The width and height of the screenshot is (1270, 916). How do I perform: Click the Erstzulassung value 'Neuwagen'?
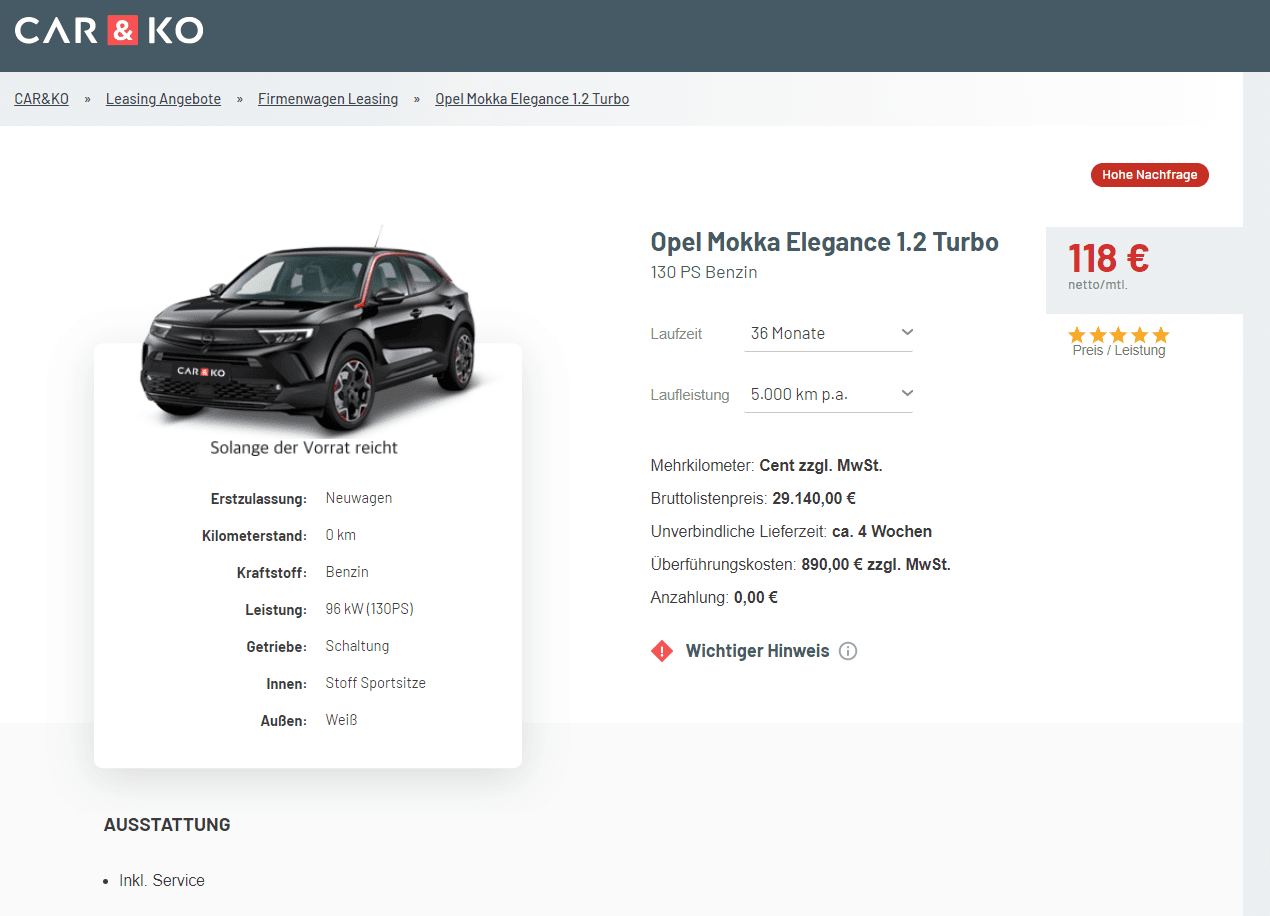[x=359, y=498]
